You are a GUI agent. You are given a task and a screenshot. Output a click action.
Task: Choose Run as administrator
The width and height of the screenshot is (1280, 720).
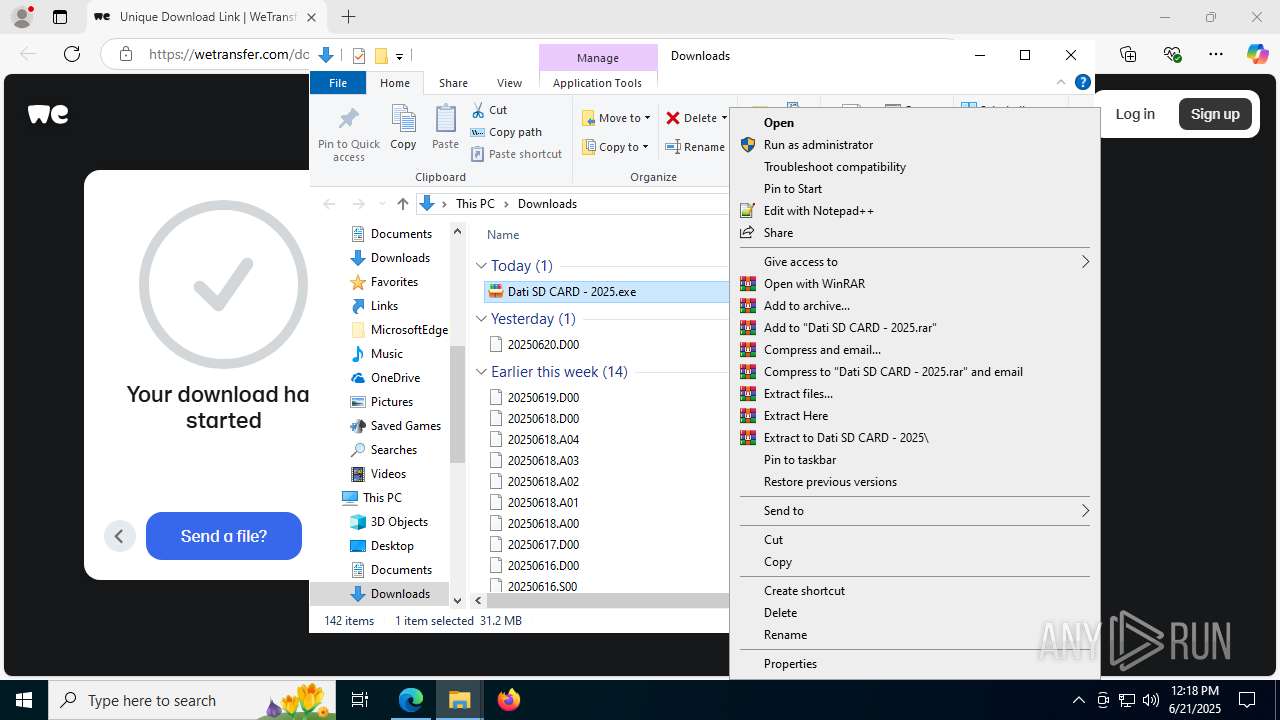click(x=914, y=145)
